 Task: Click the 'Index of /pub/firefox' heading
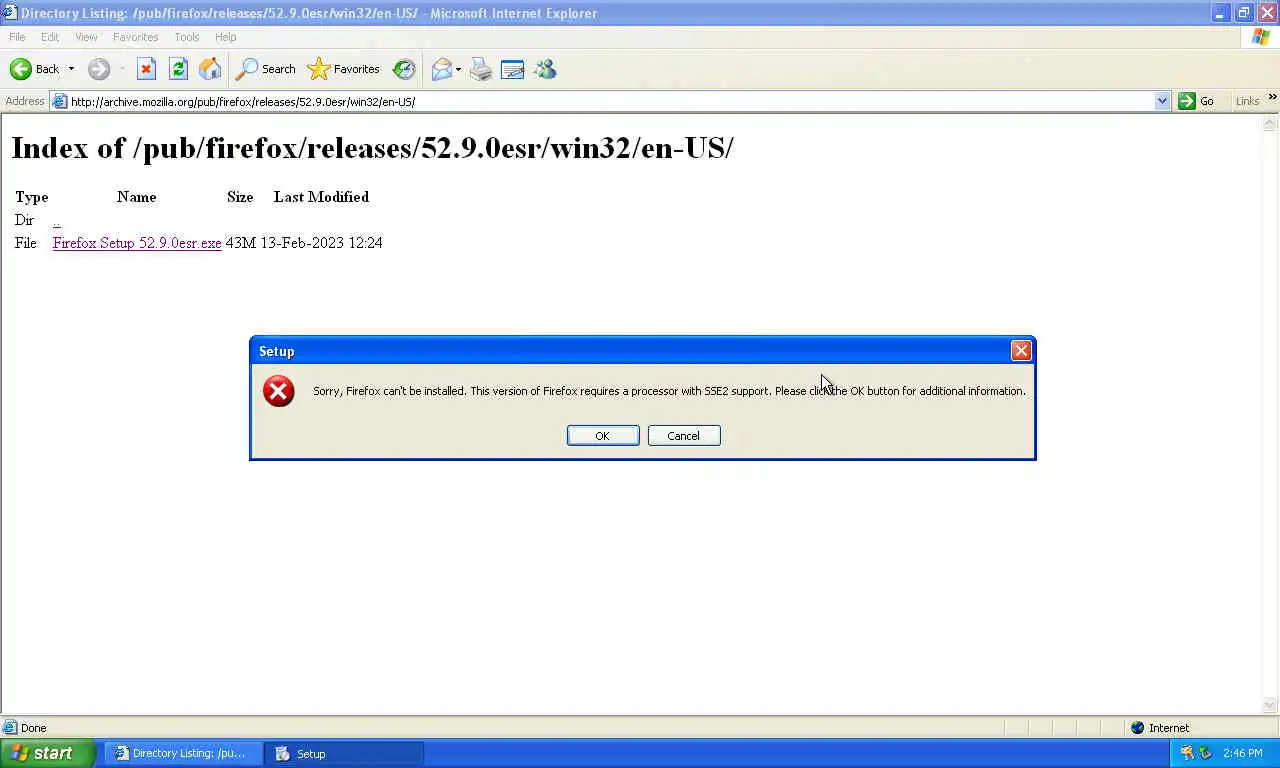coord(372,148)
